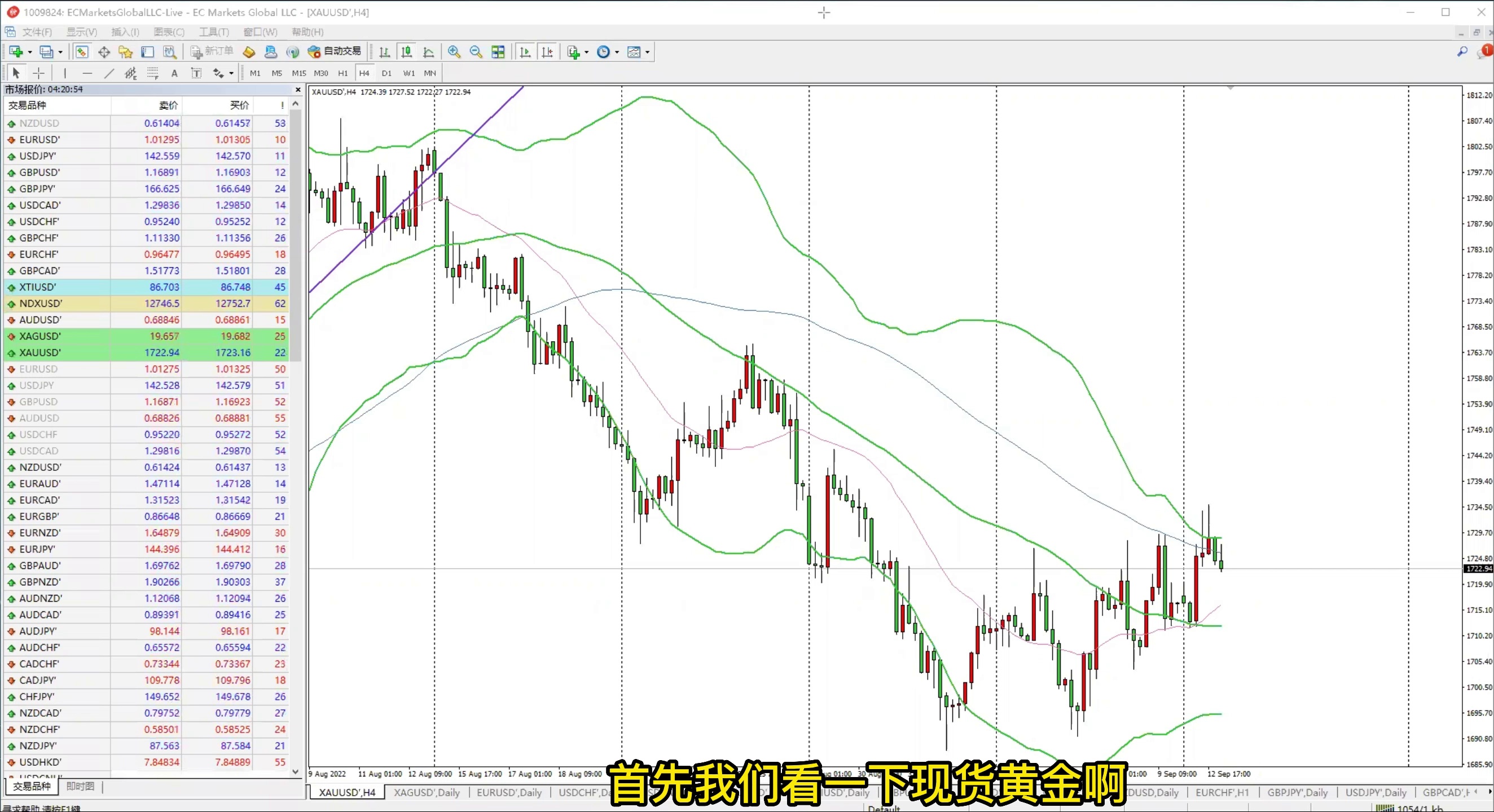Toggle the AutoTrading button

(335, 51)
